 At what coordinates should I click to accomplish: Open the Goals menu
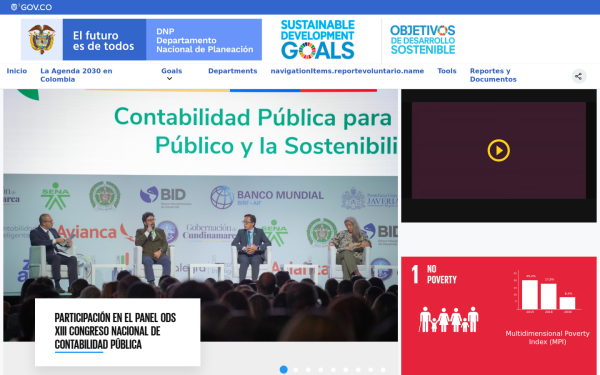[171, 71]
